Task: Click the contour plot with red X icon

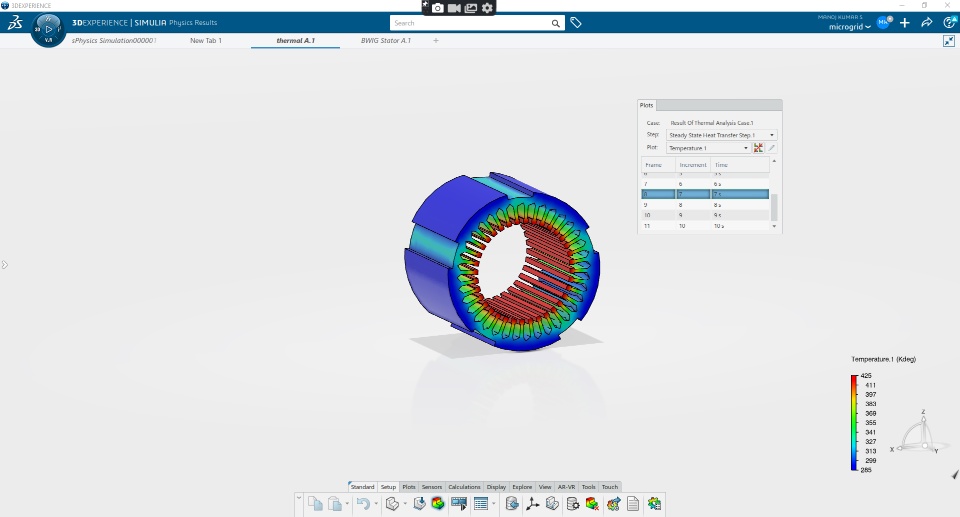Action: [x=592, y=504]
